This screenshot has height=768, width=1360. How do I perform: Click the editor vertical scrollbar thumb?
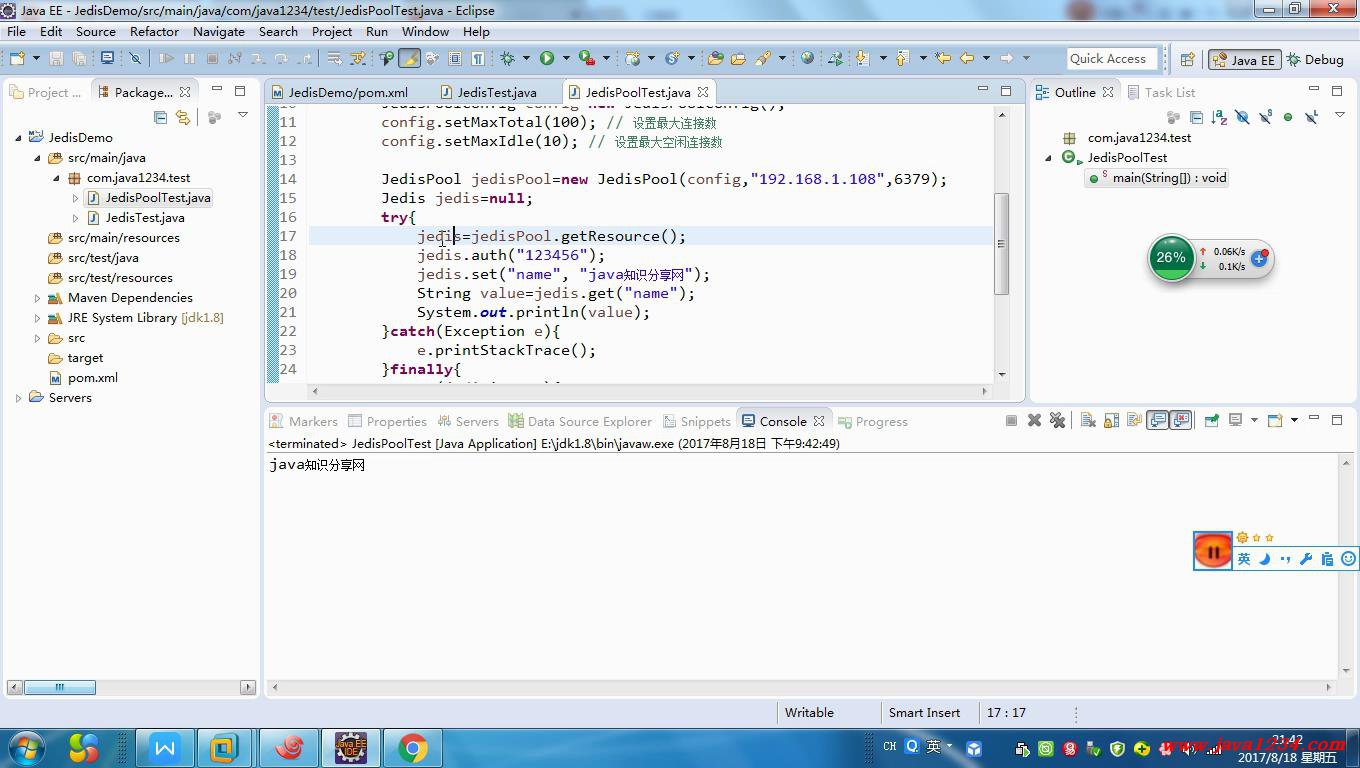(x=1002, y=243)
